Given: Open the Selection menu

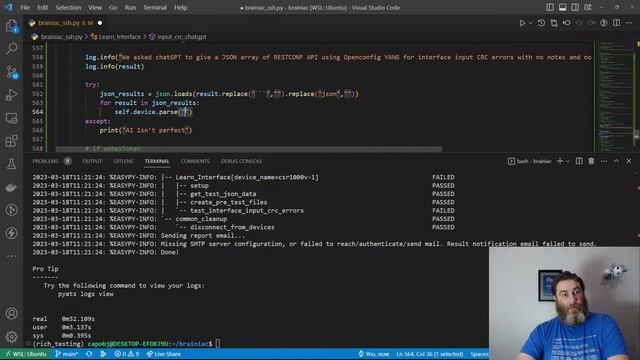Looking at the screenshot, I should click(68, 7).
